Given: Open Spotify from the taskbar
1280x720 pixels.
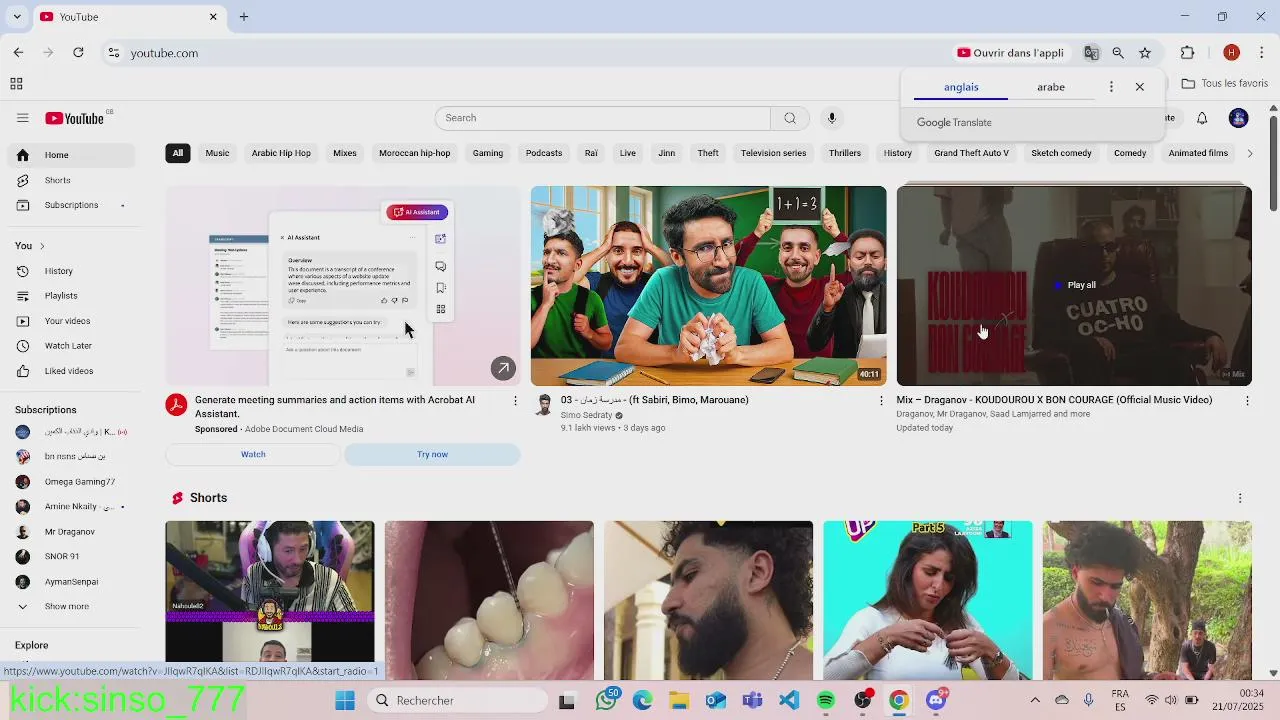Looking at the screenshot, I should point(826,700).
